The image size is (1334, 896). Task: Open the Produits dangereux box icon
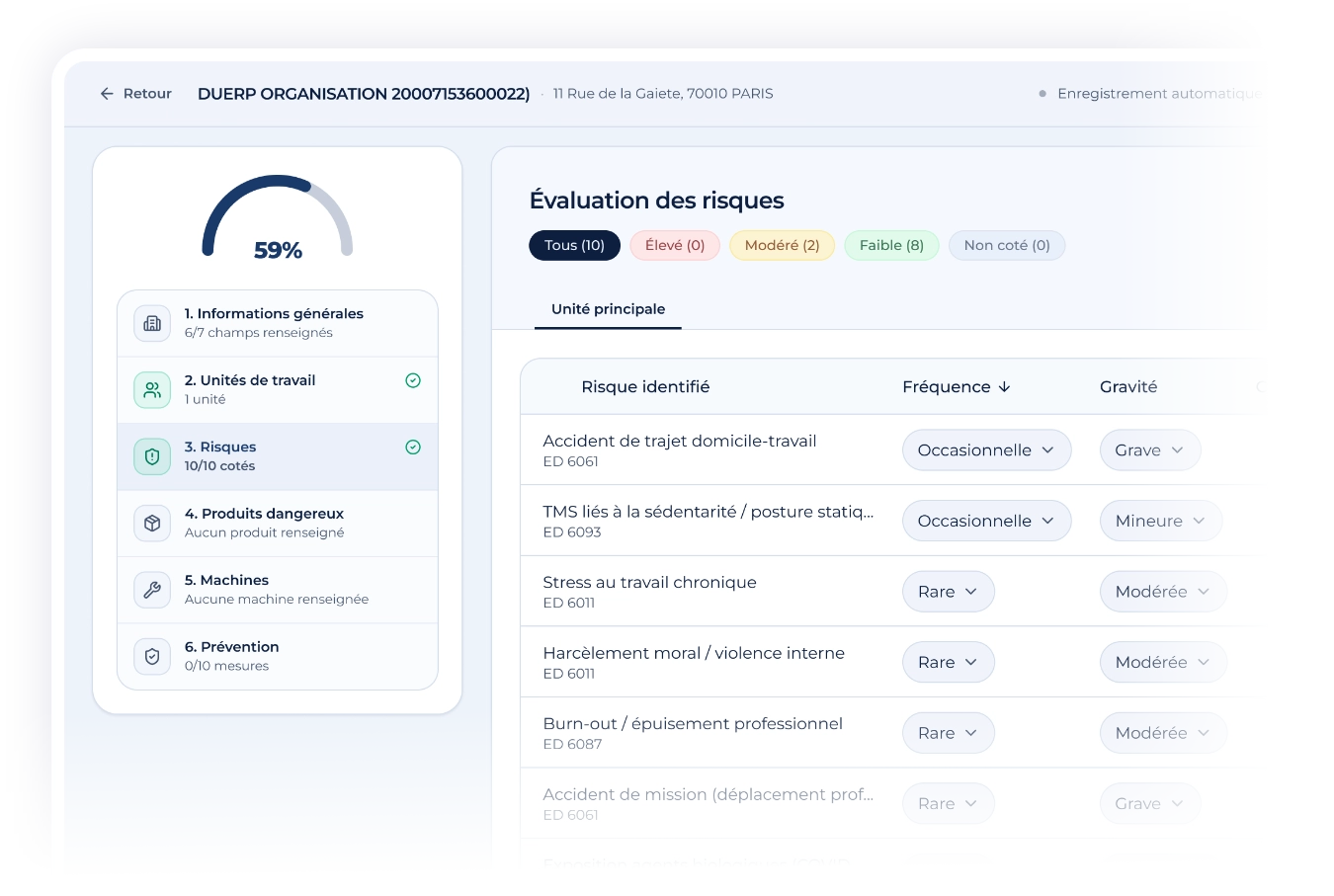pyautogui.click(x=152, y=523)
